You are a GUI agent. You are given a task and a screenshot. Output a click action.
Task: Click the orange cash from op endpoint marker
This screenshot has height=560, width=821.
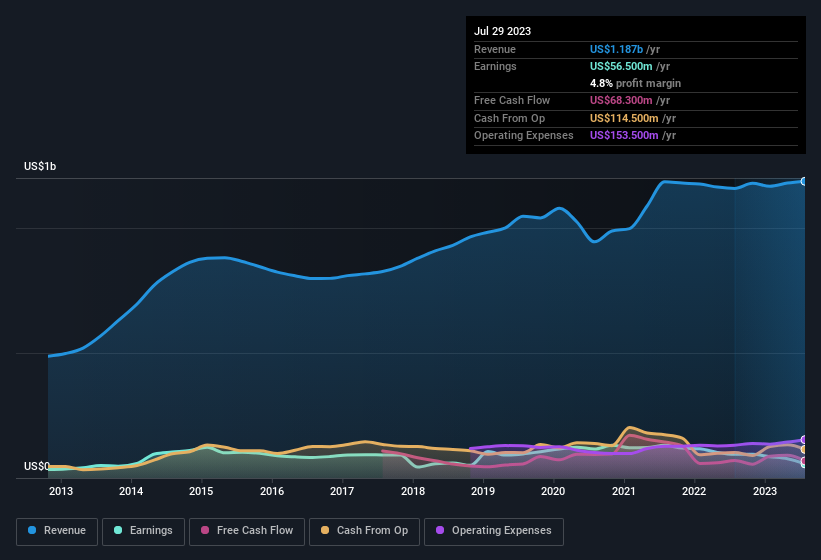[x=804, y=449]
